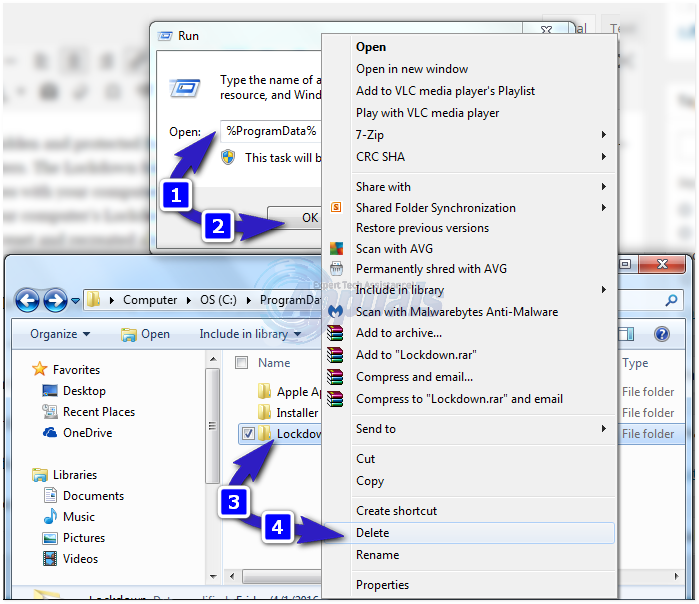Viewport: 699px width, 604px height.
Task: Click the Apple folder icon in list
Action: pos(264,391)
